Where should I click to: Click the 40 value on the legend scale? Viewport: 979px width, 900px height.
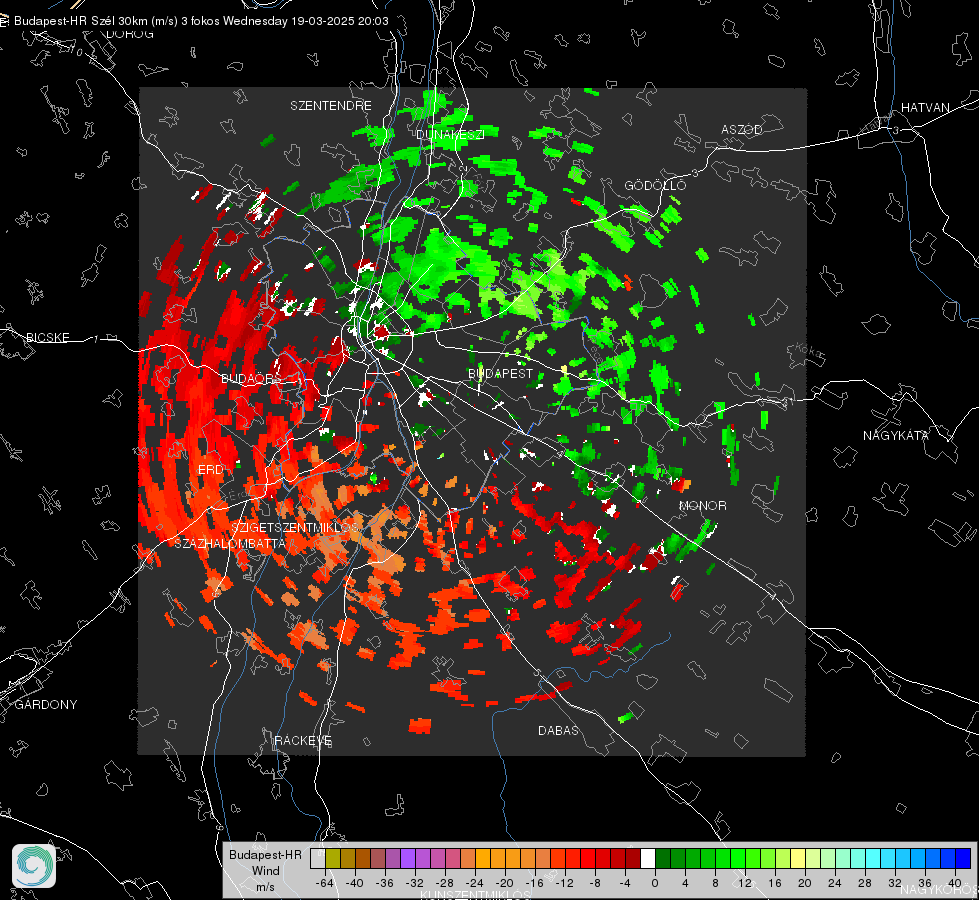955,883
